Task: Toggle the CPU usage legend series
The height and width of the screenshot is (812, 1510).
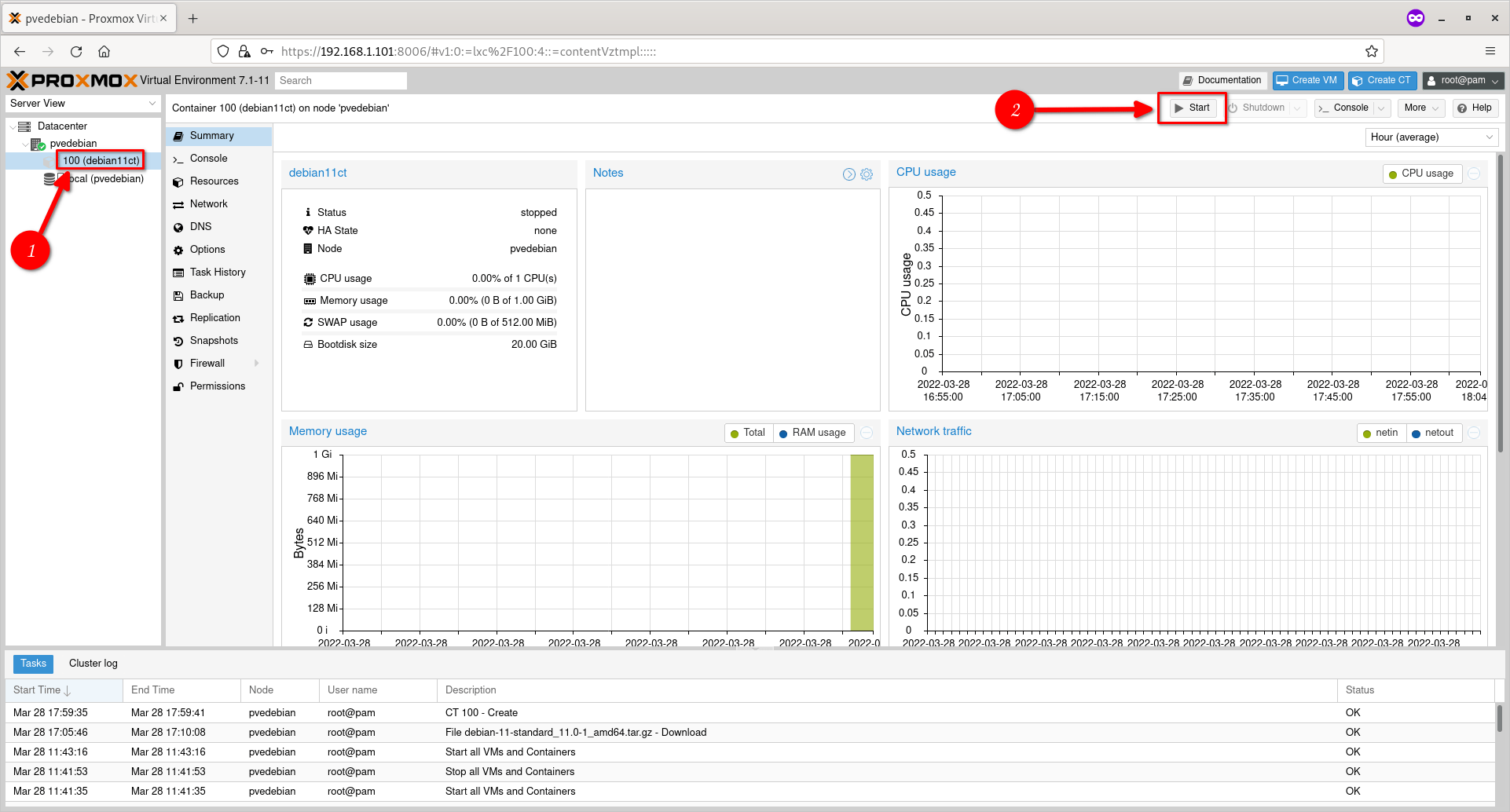Action: (x=1422, y=174)
